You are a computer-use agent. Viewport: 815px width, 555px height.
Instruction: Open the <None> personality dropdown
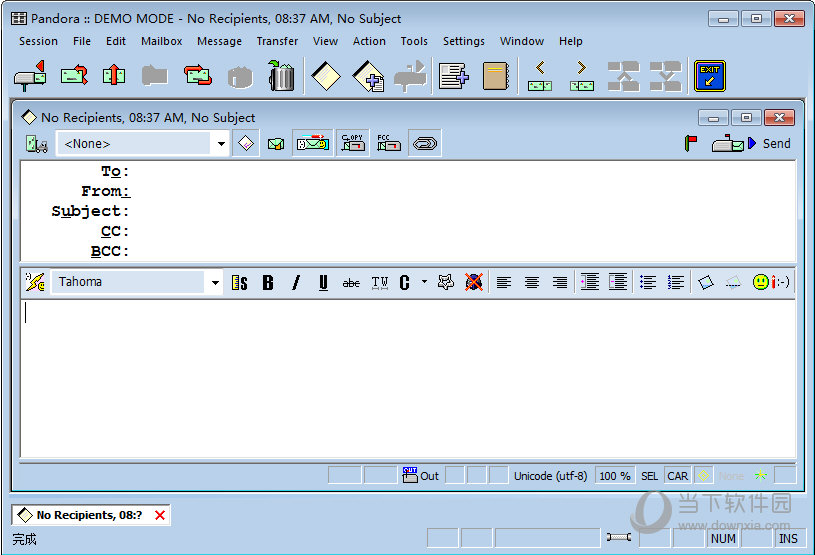point(221,143)
